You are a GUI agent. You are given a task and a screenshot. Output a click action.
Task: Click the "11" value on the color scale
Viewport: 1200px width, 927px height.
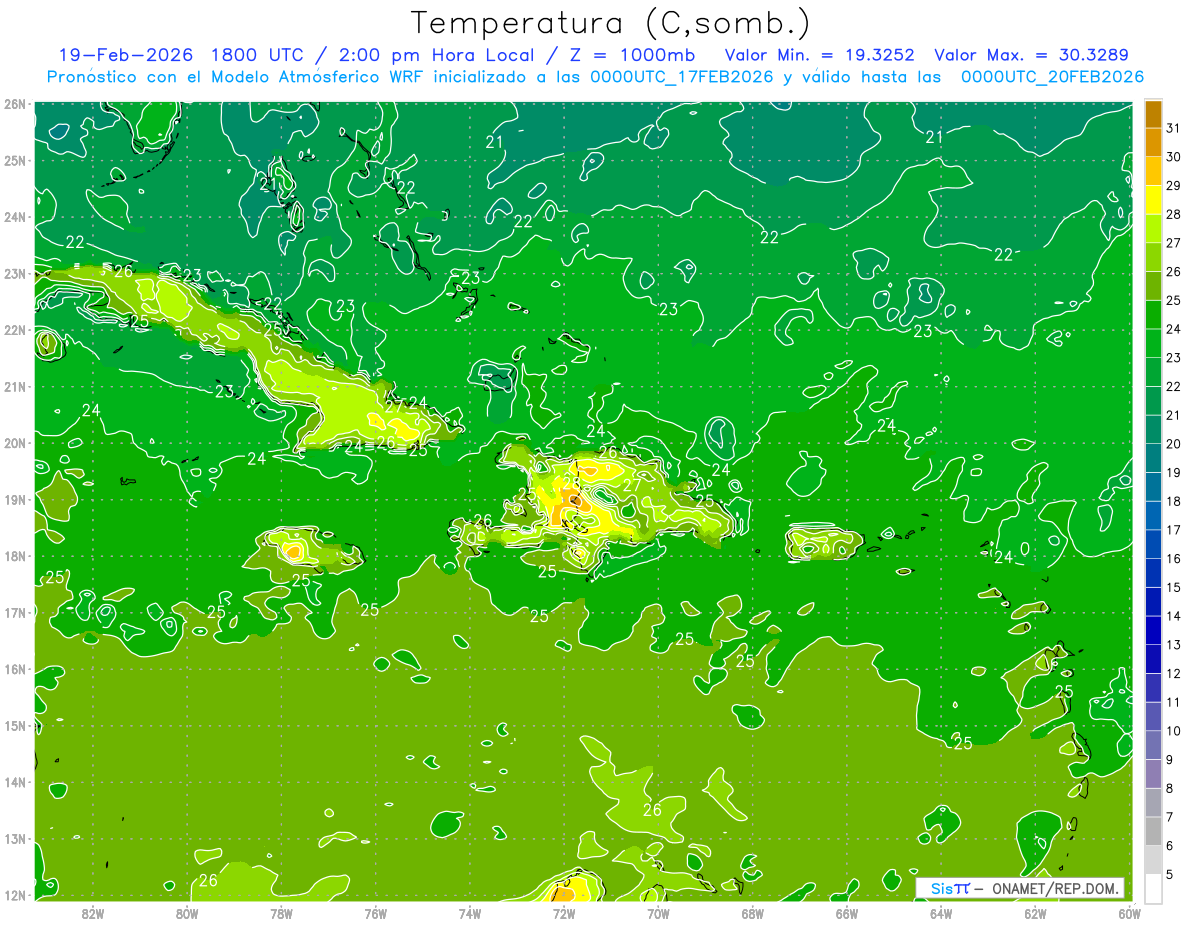(x=1174, y=702)
